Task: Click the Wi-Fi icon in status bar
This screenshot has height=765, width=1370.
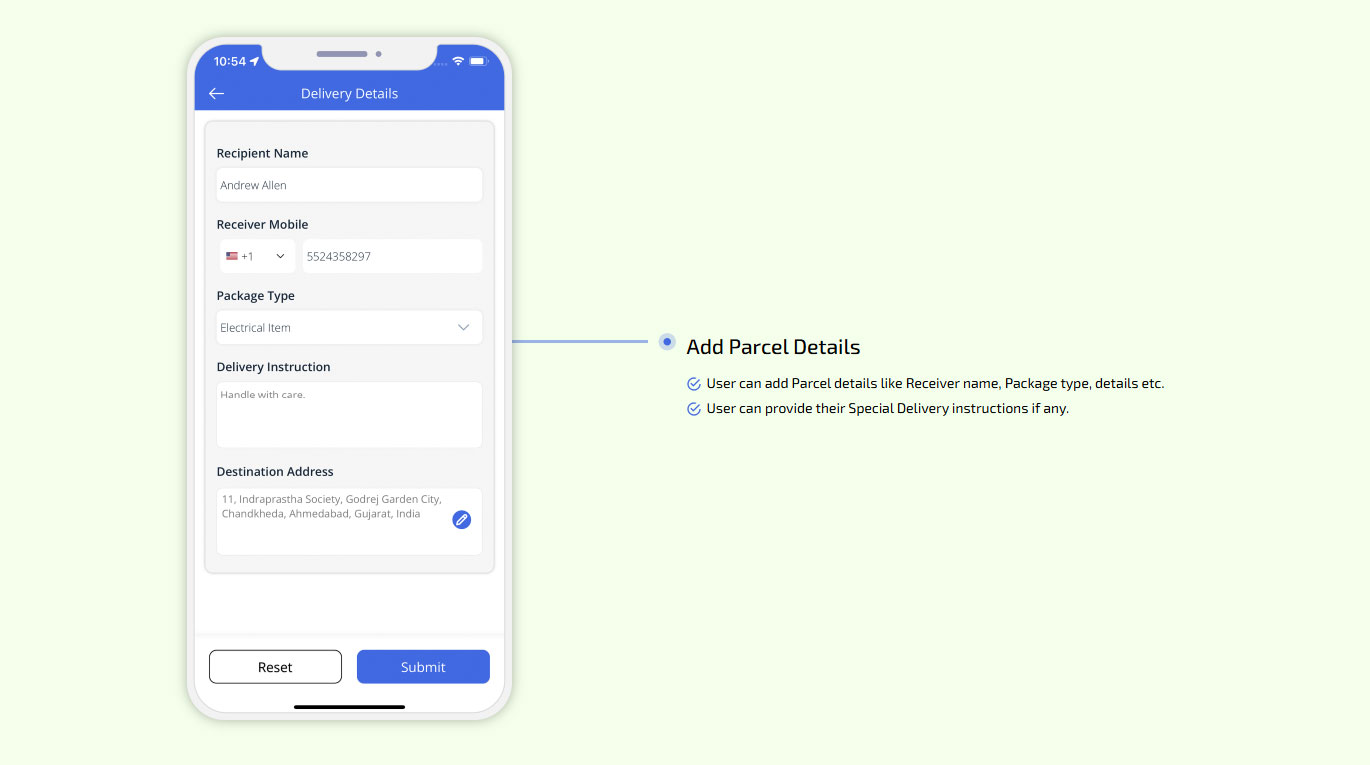Action: click(458, 61)
